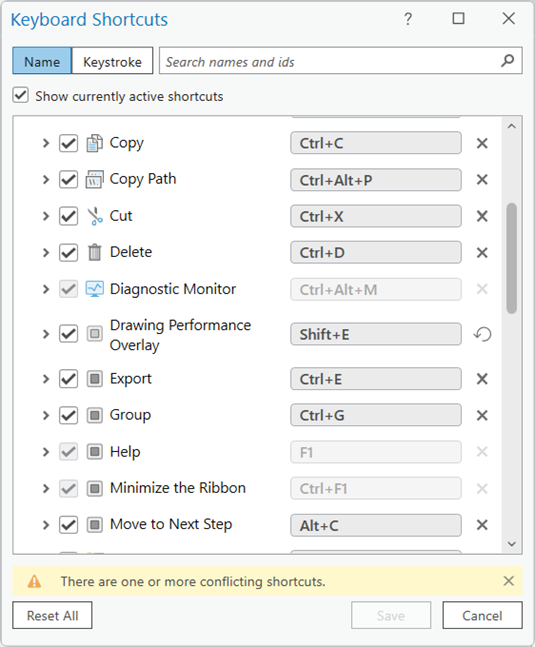535x647 pixels.
Task: Click the Cancel button
Action: [482, 615]
